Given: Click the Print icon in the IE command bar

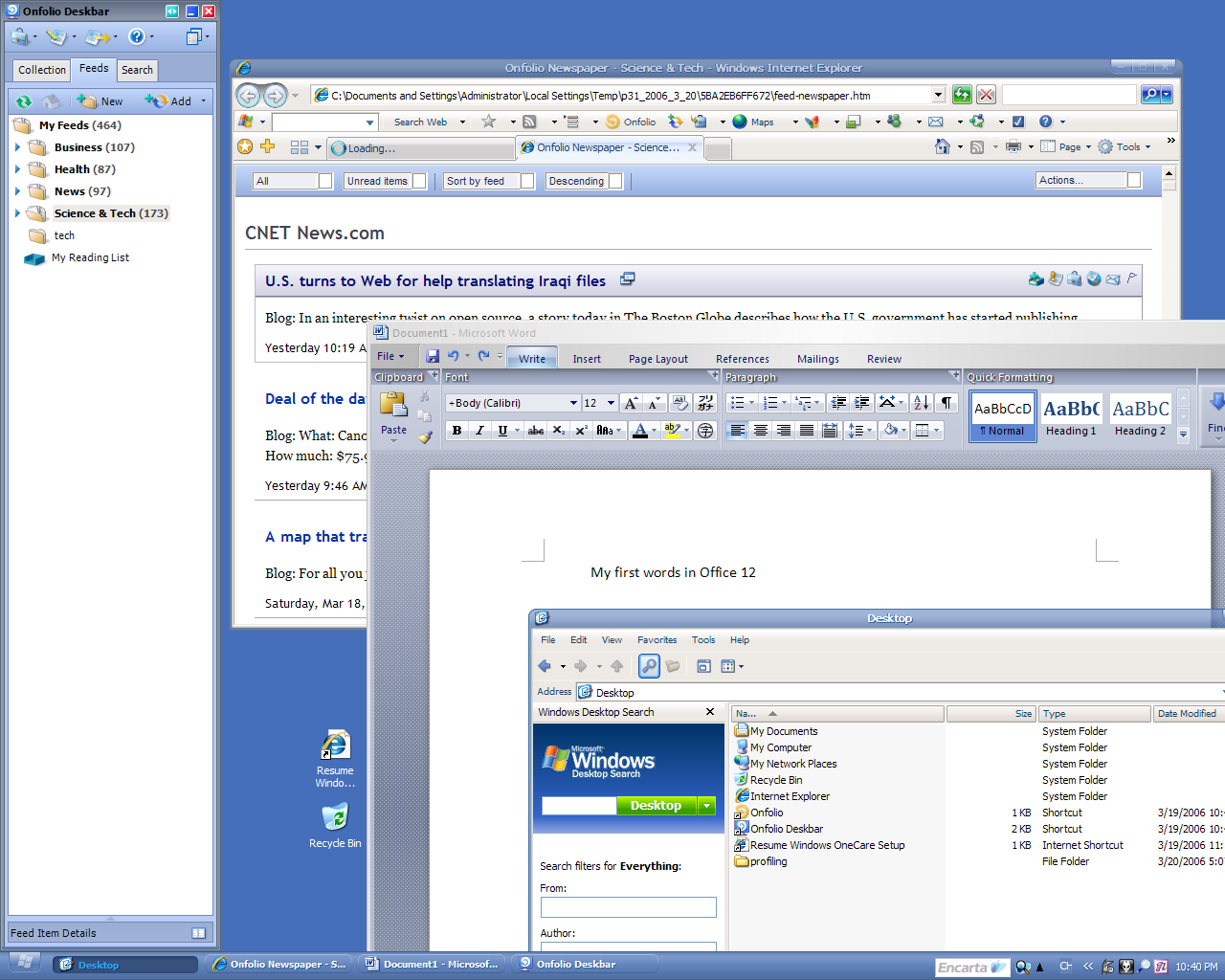Looking at the screenshot, I should pos(1013,146).
